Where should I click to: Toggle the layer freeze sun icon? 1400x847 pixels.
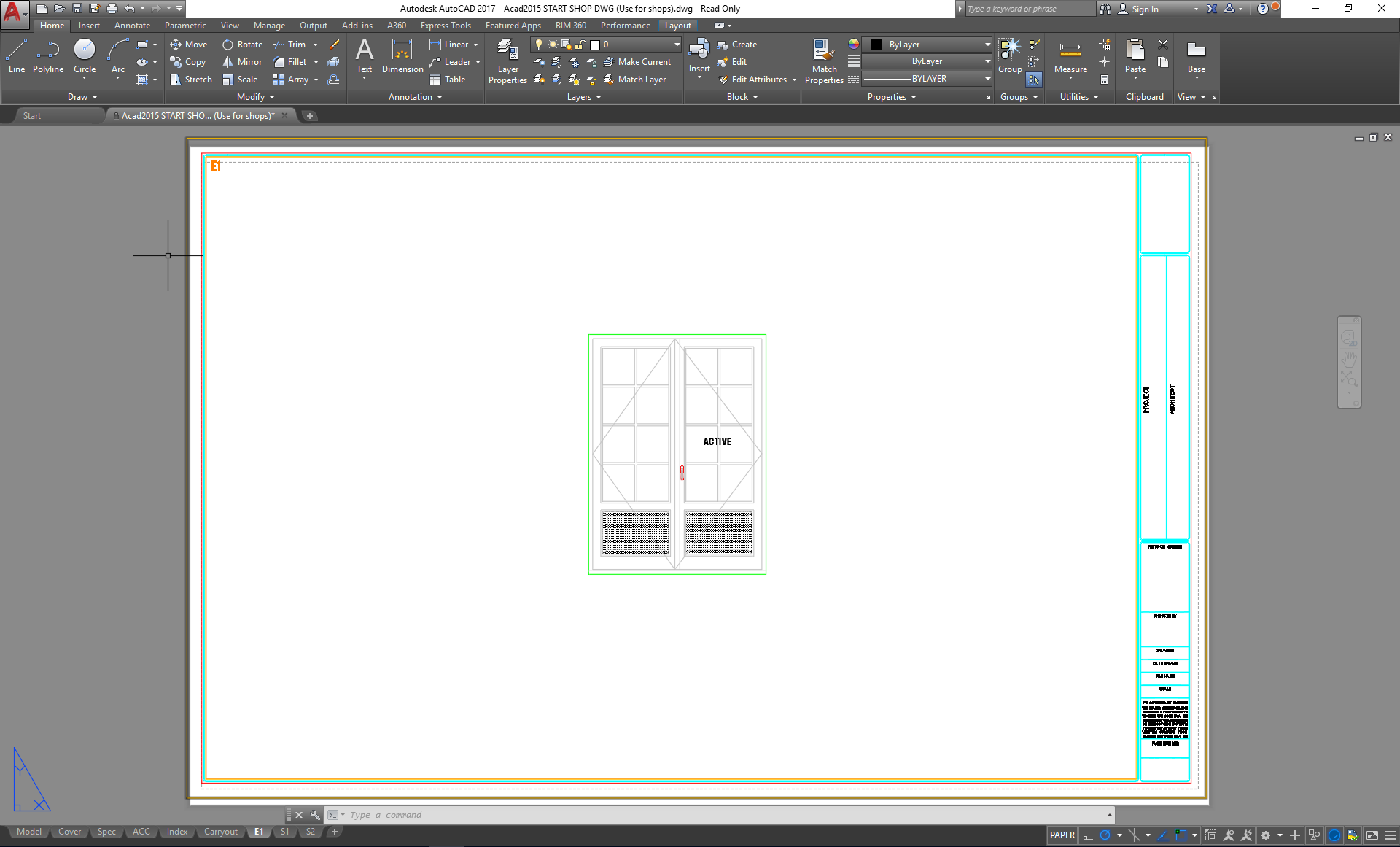point(552,44)
